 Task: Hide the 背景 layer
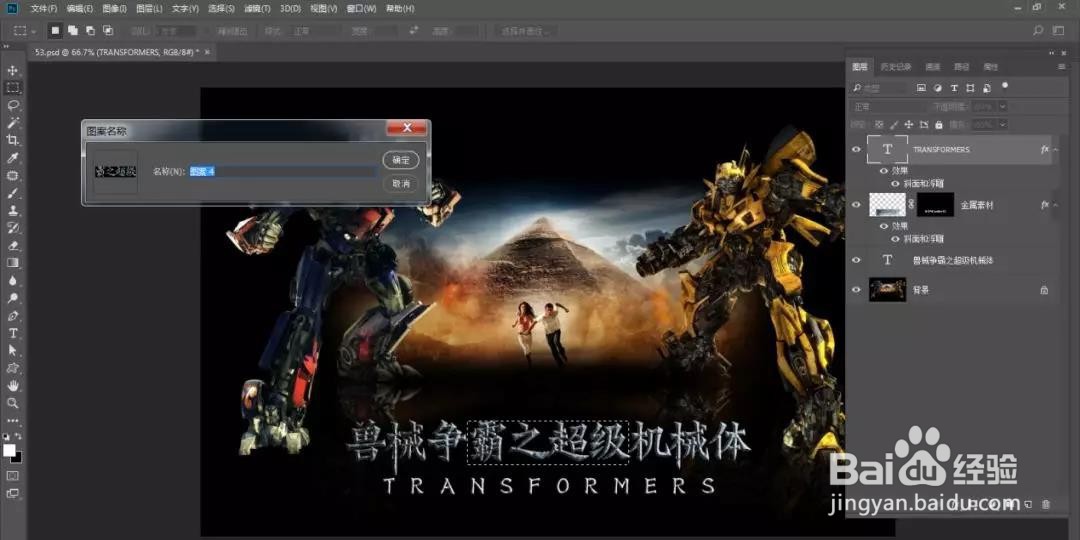(x=856, y=290)
